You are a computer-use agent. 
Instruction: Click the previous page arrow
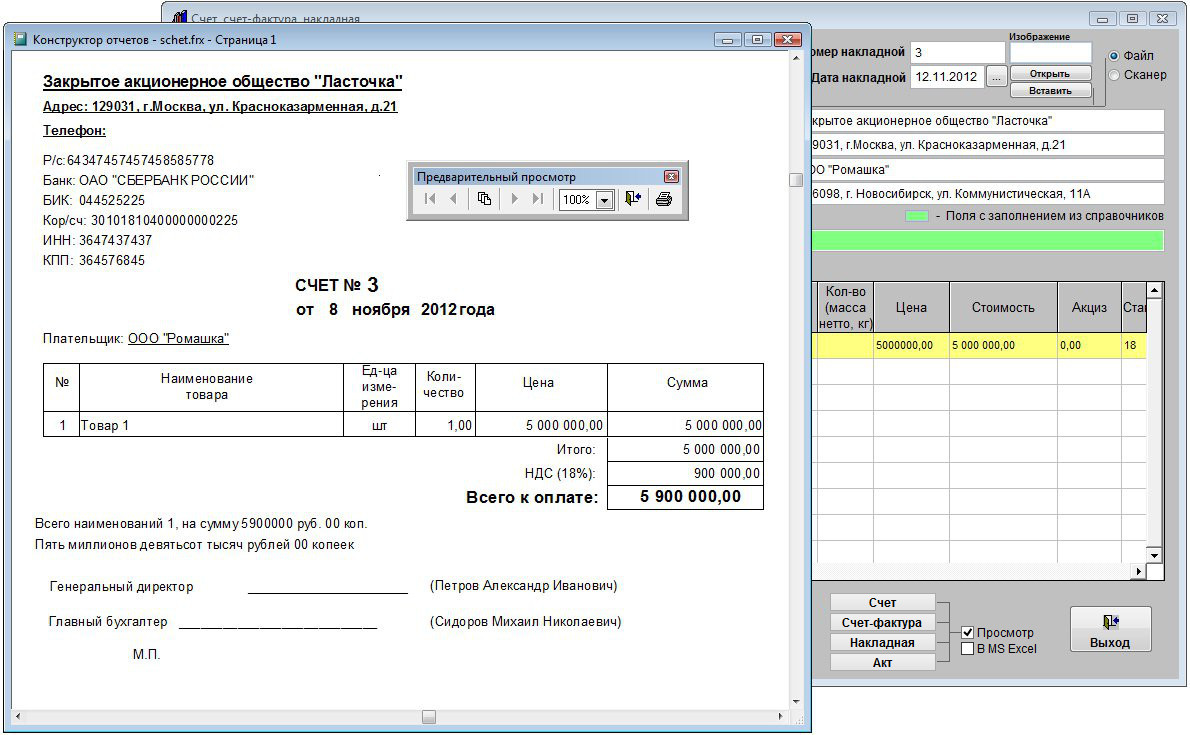click(x=452, y=199)
